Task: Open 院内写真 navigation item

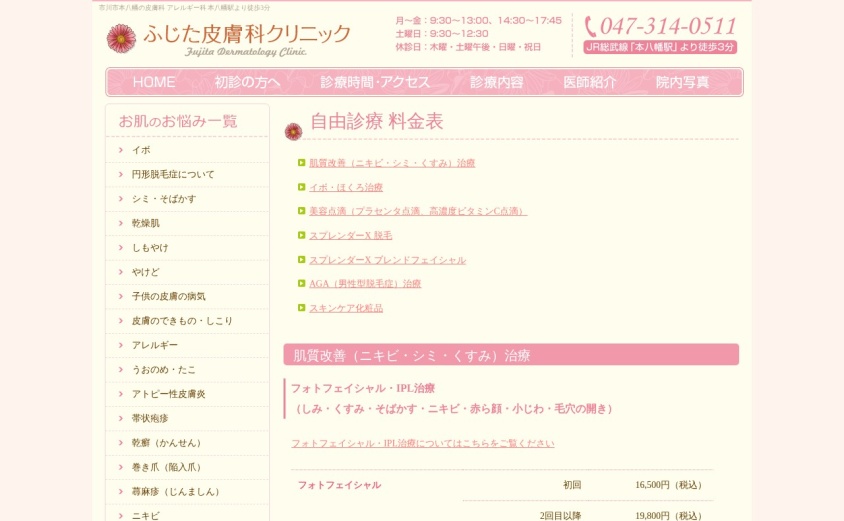Action: (x=683, y=82)
